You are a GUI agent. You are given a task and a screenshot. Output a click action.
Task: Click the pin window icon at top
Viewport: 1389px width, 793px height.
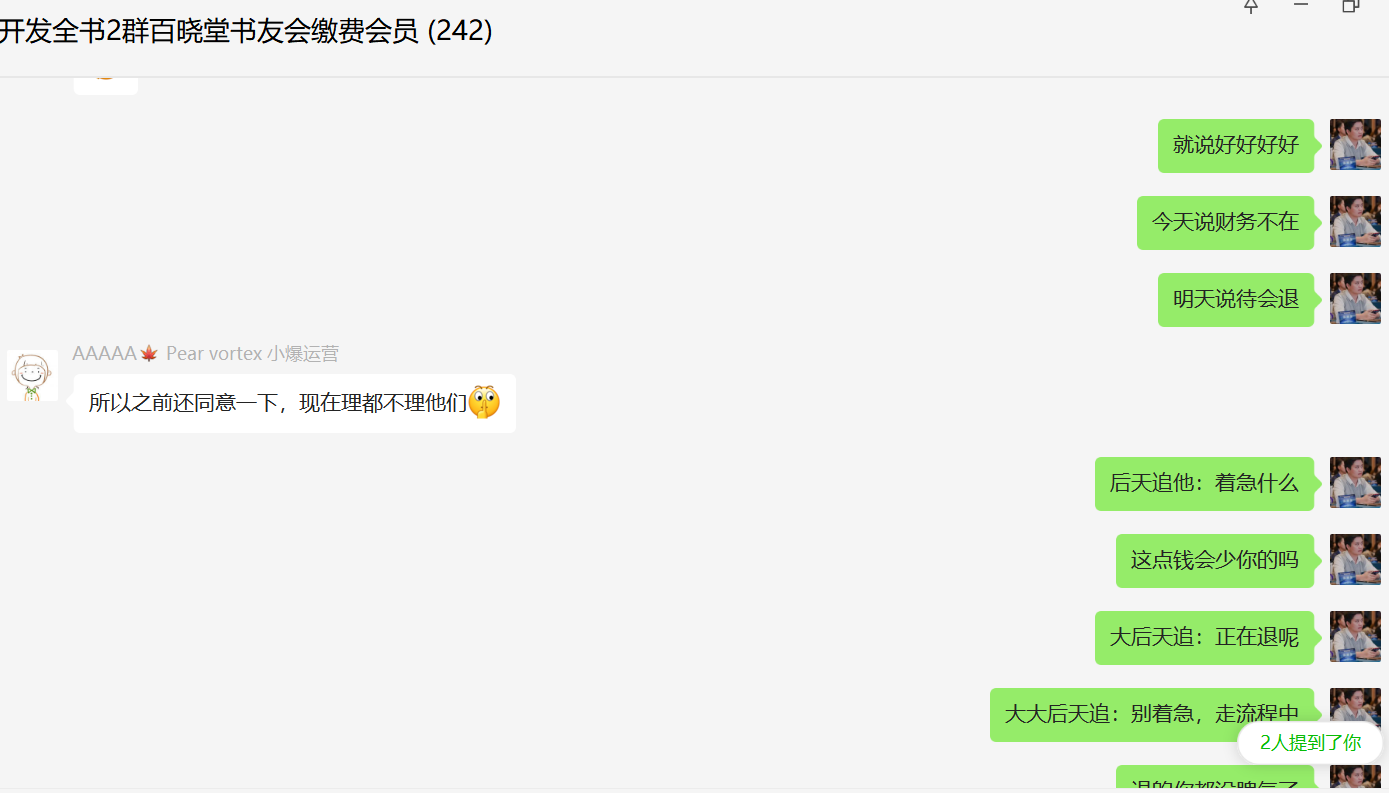click(x=1250, y=6)
